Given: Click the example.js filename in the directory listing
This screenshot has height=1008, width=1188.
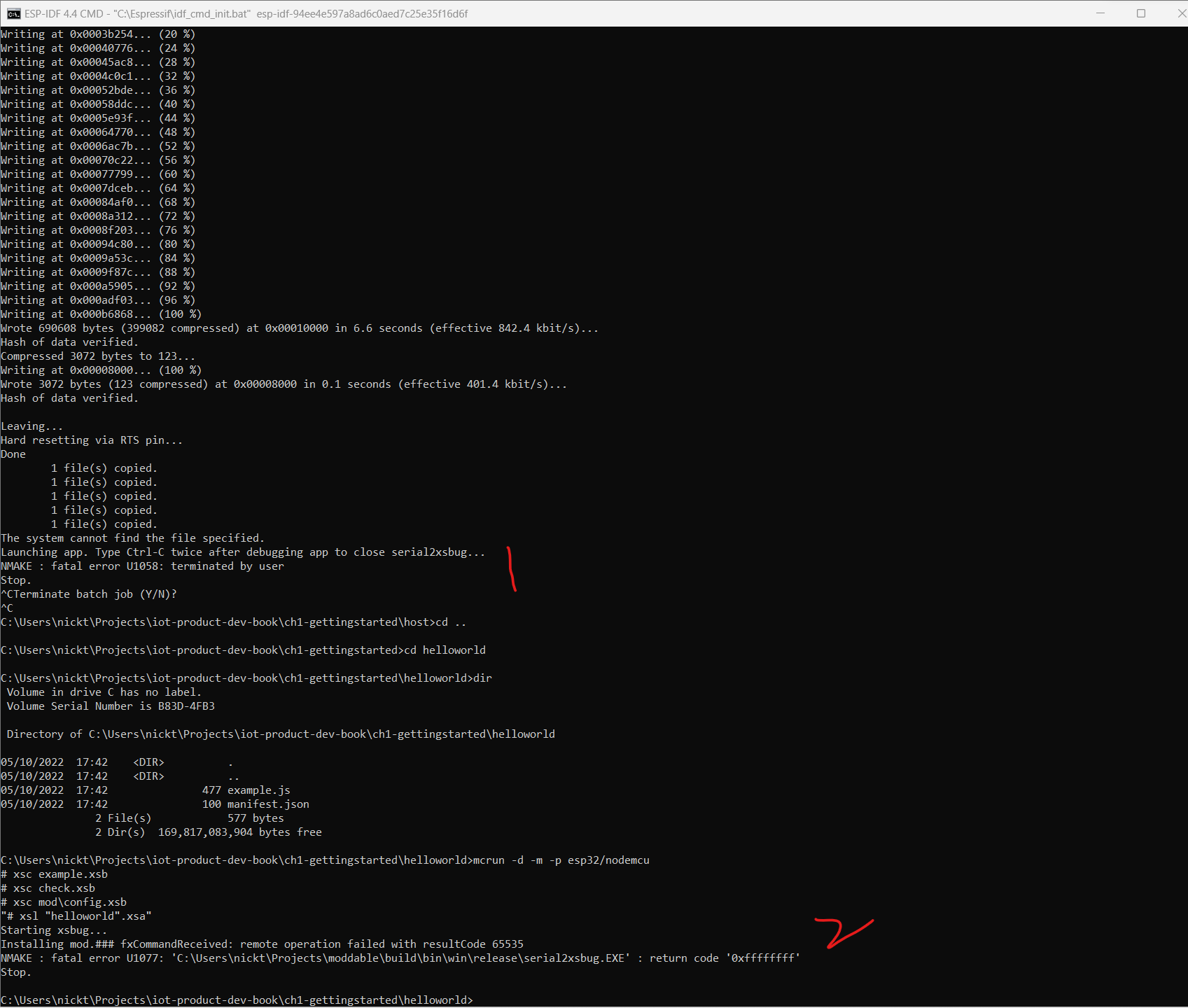Looking at the screenshot, I should pos(259,790).
